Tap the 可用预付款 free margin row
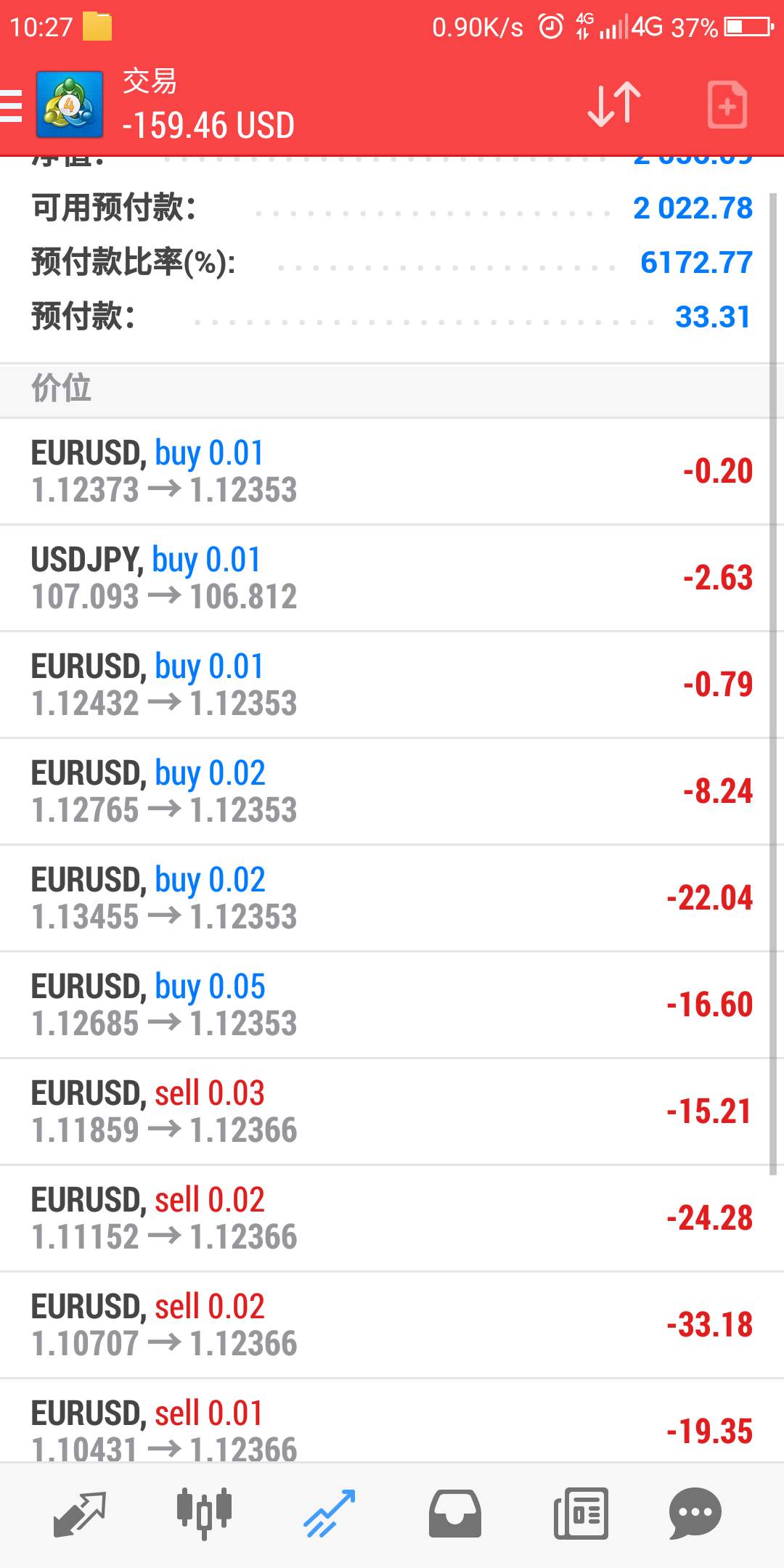The width and height of the screenshot is (784, 1568). pyautogui.click(x=392, y=208)
